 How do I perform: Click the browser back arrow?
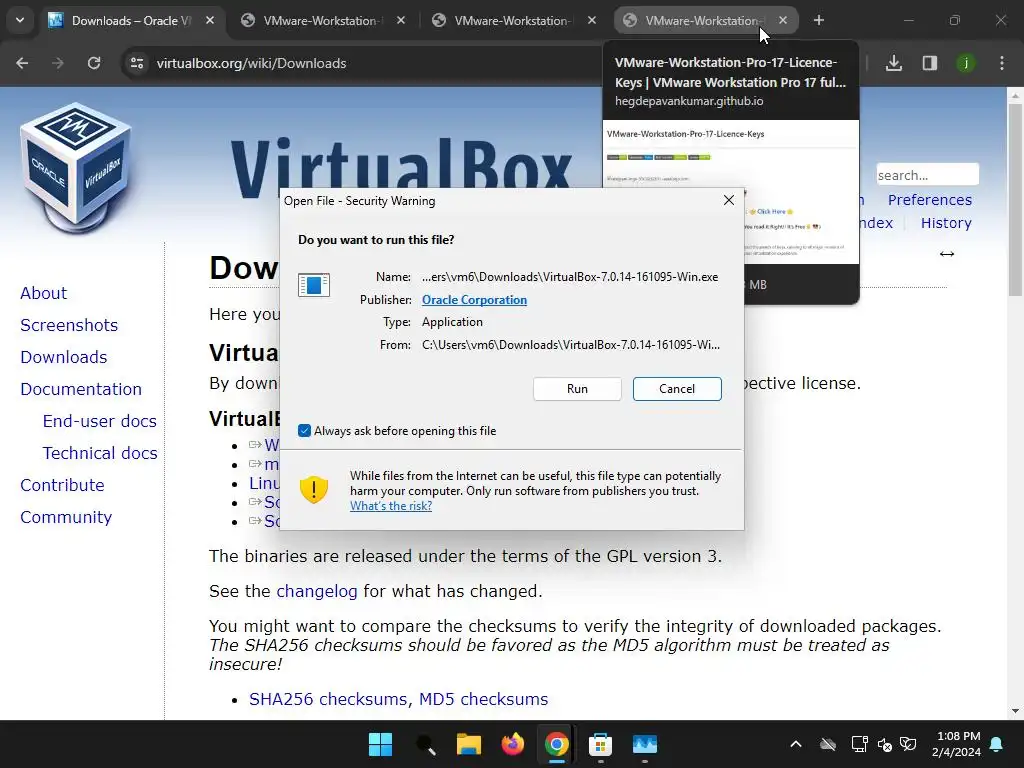tap(22, 63)
